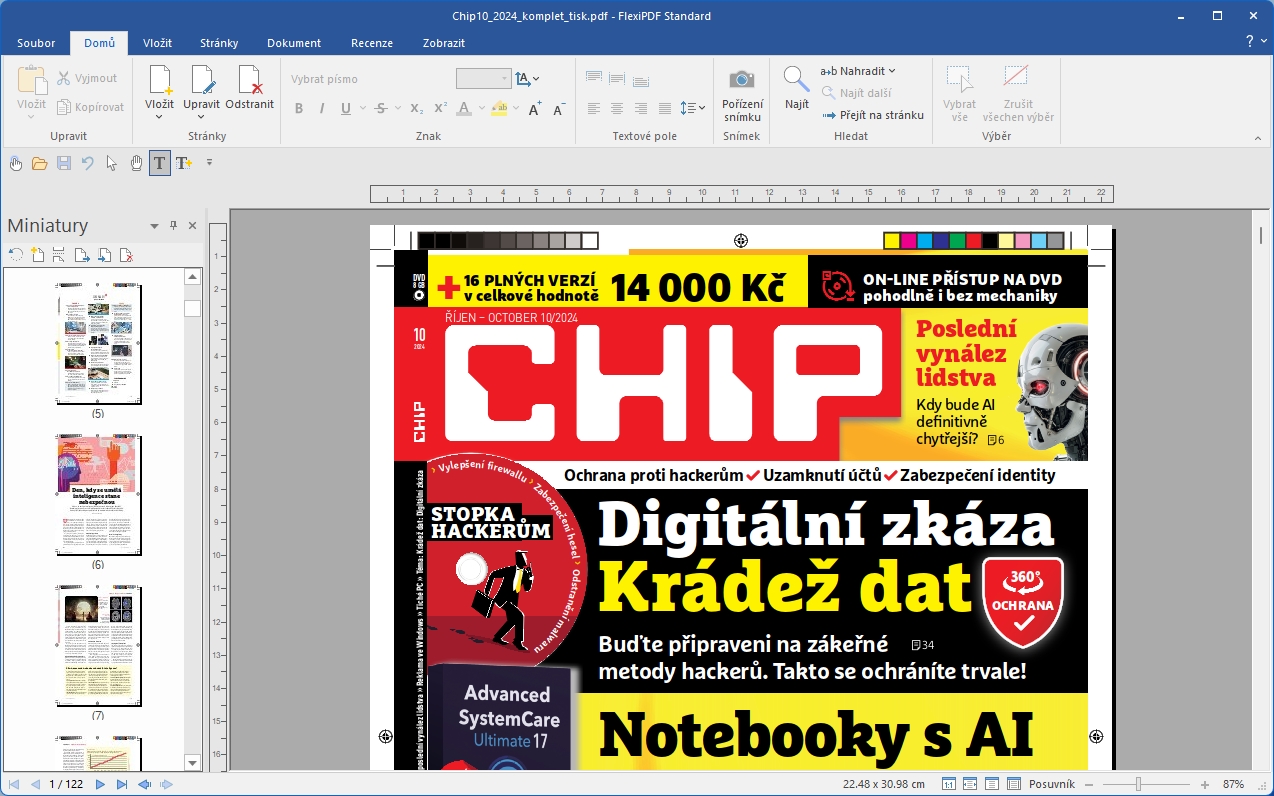Toggle the active text edit tool

tap(160, 163)
